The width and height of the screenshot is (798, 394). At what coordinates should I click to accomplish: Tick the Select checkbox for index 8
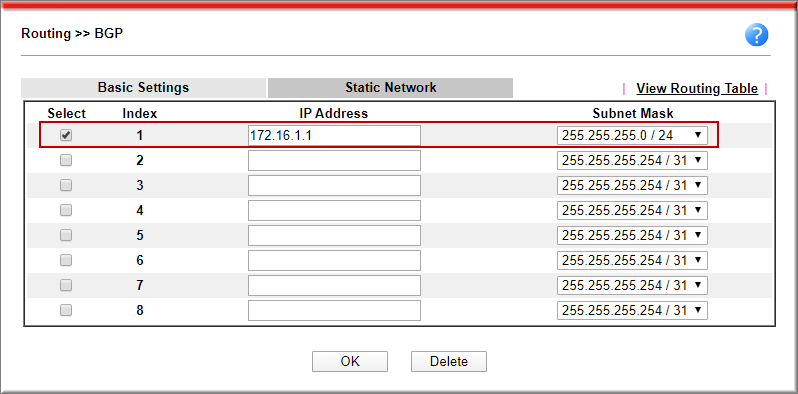66,310
